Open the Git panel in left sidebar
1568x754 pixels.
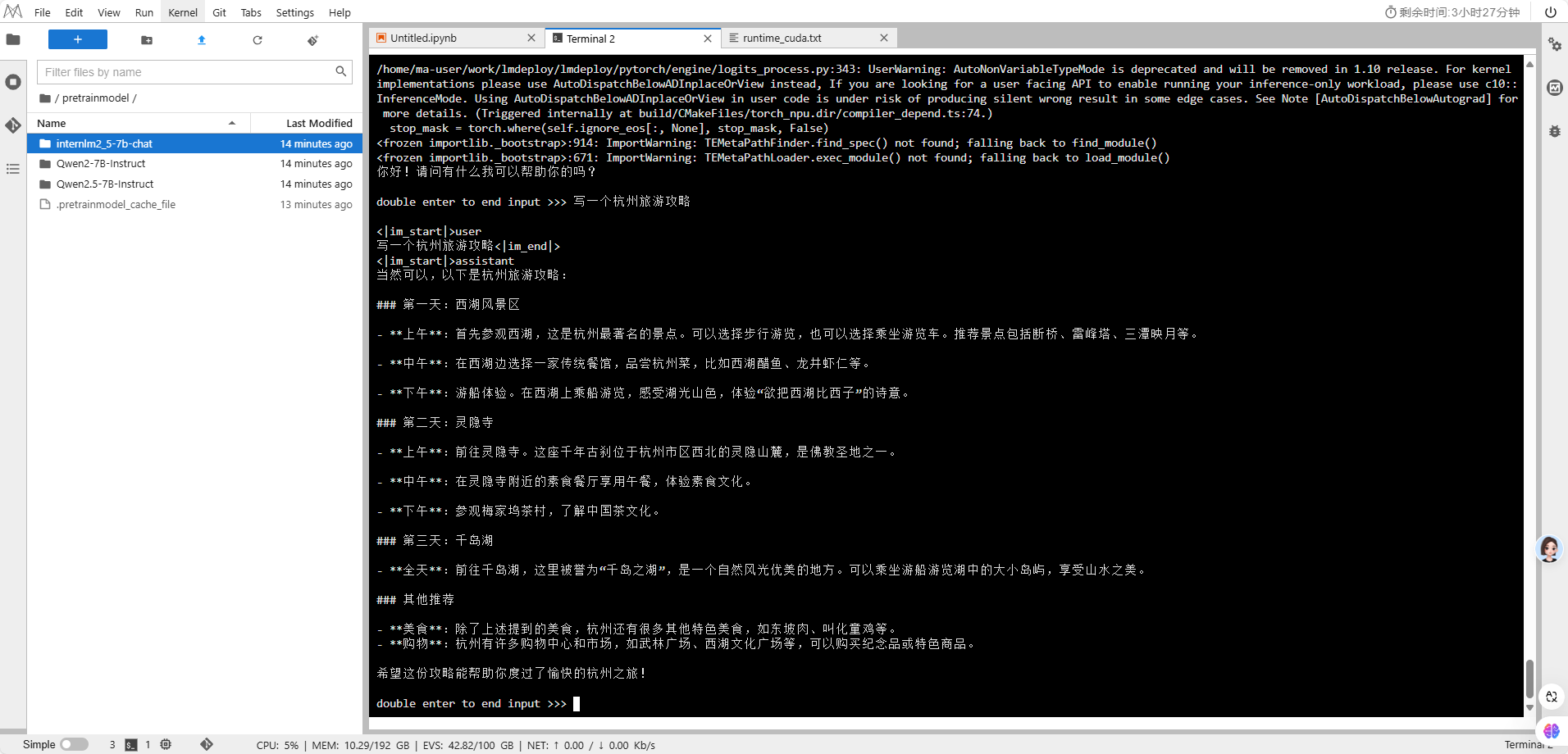coord(13,125)
